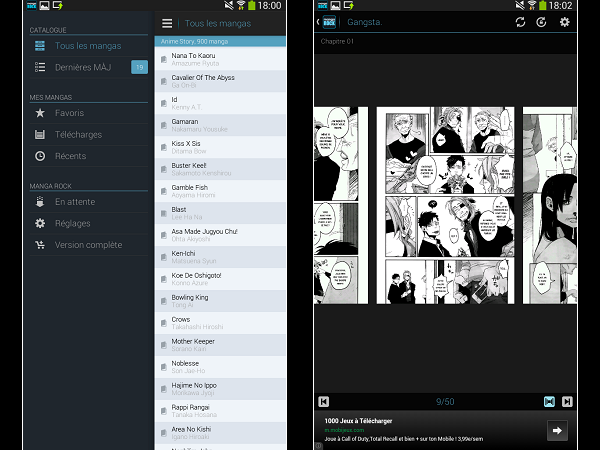The height and width of the screenshot is (450, 600).
Task: Click the Dernières MÀJ badge showing 19
Action: click(x=139, y=67)
